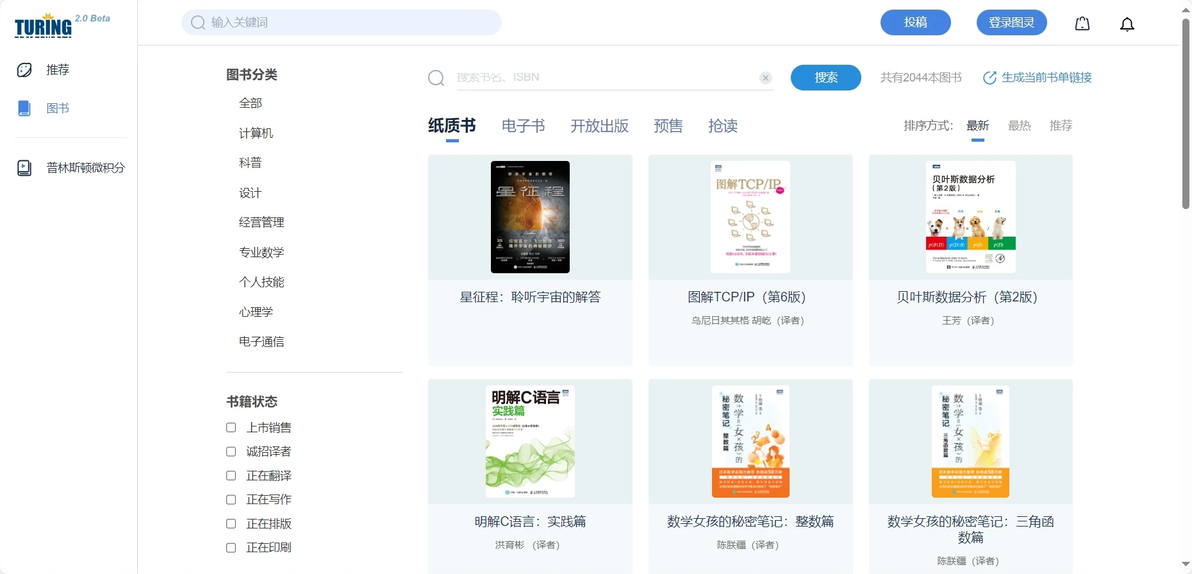The image size is (1192, 574).
Task: Click the 登录图灵 button
Action: pos(1011,23)
